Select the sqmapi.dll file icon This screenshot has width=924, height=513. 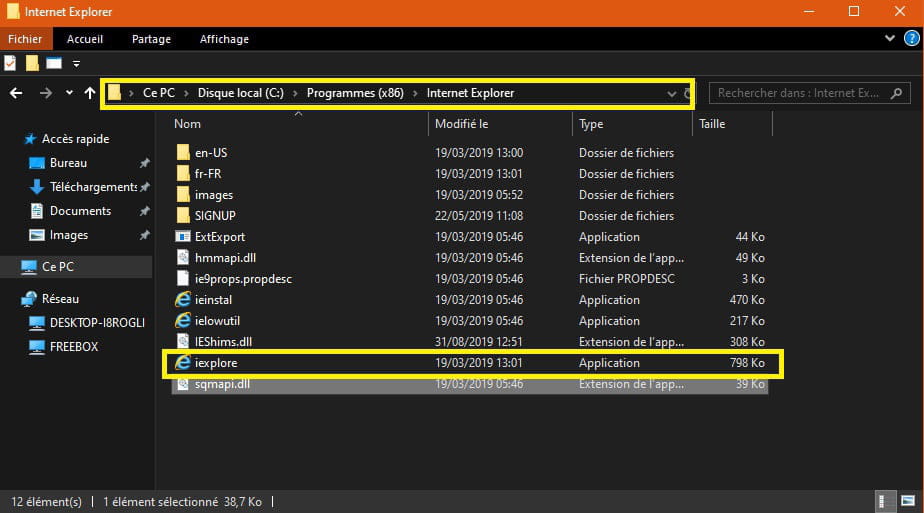(x=183, y=384)
